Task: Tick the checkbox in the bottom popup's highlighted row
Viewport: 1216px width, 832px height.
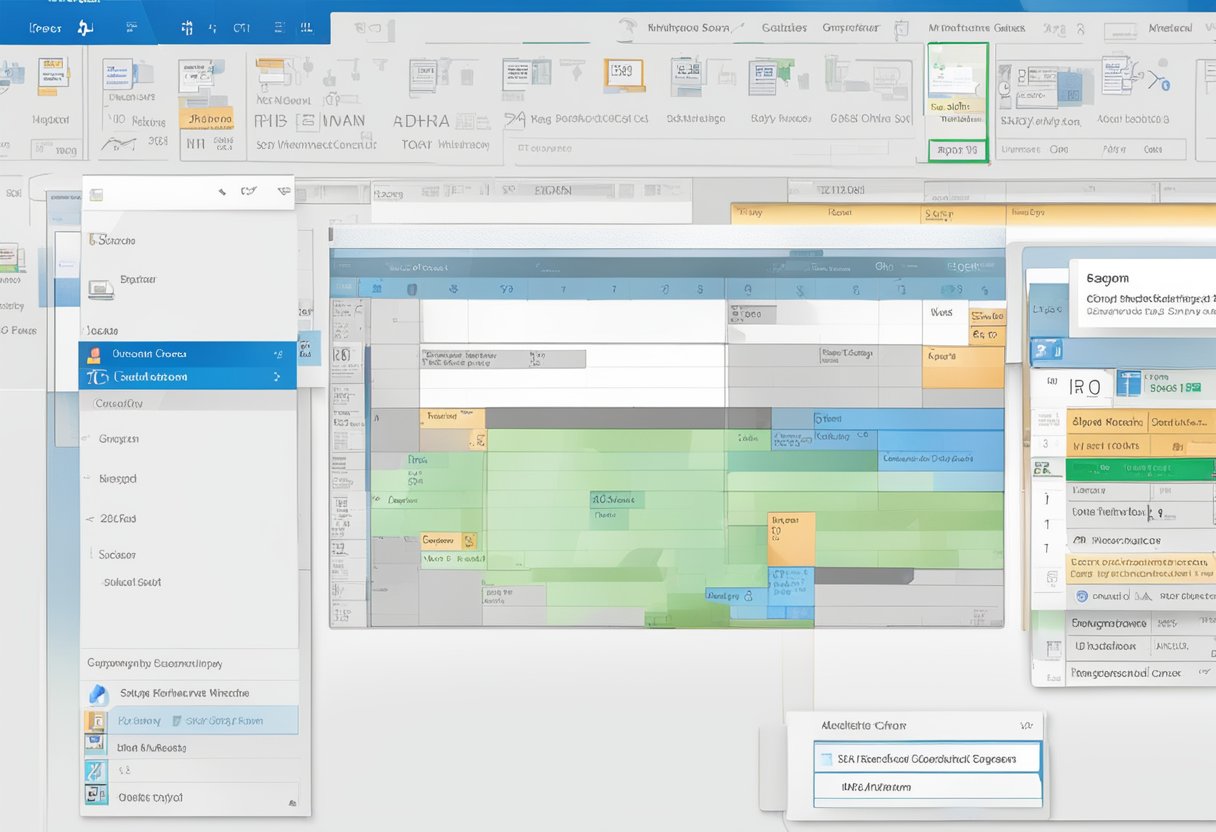Action: [x=825, y=759]
